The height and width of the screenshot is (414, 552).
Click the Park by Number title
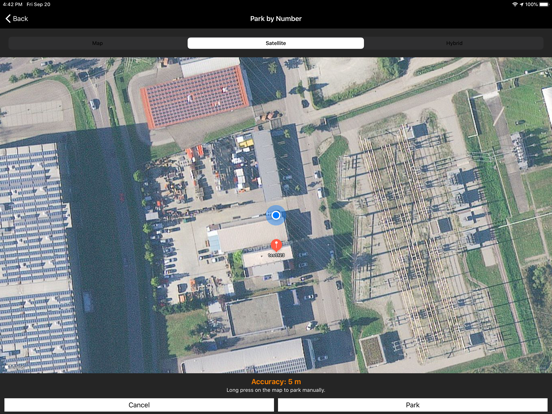point(276,19)
